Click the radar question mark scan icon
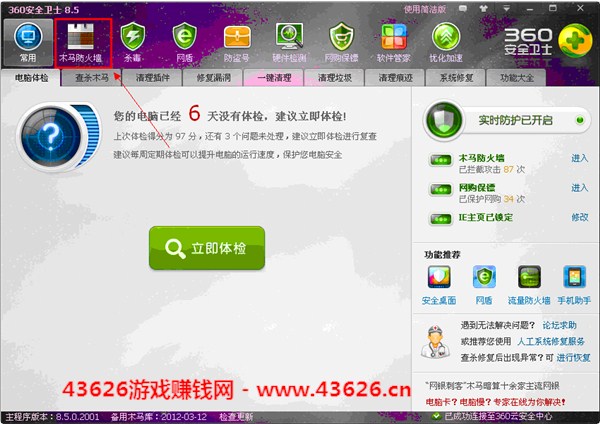This screenshot has width=600, height=424. tap(52, 137)
